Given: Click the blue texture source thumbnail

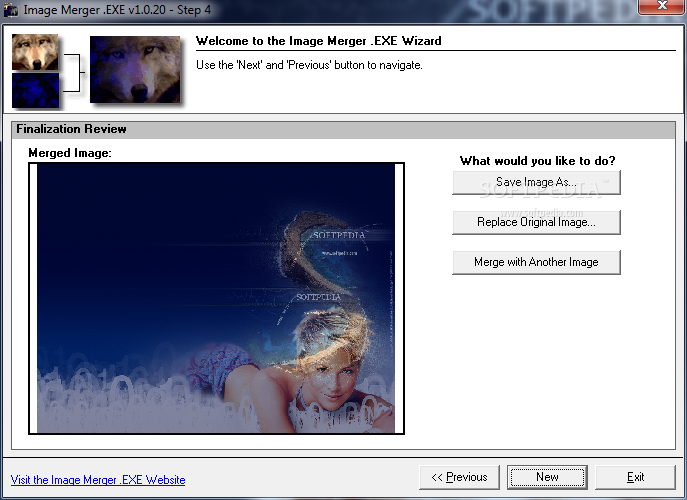Looking at the screenshot, I should pyautogui.click(x=35, y=90).
